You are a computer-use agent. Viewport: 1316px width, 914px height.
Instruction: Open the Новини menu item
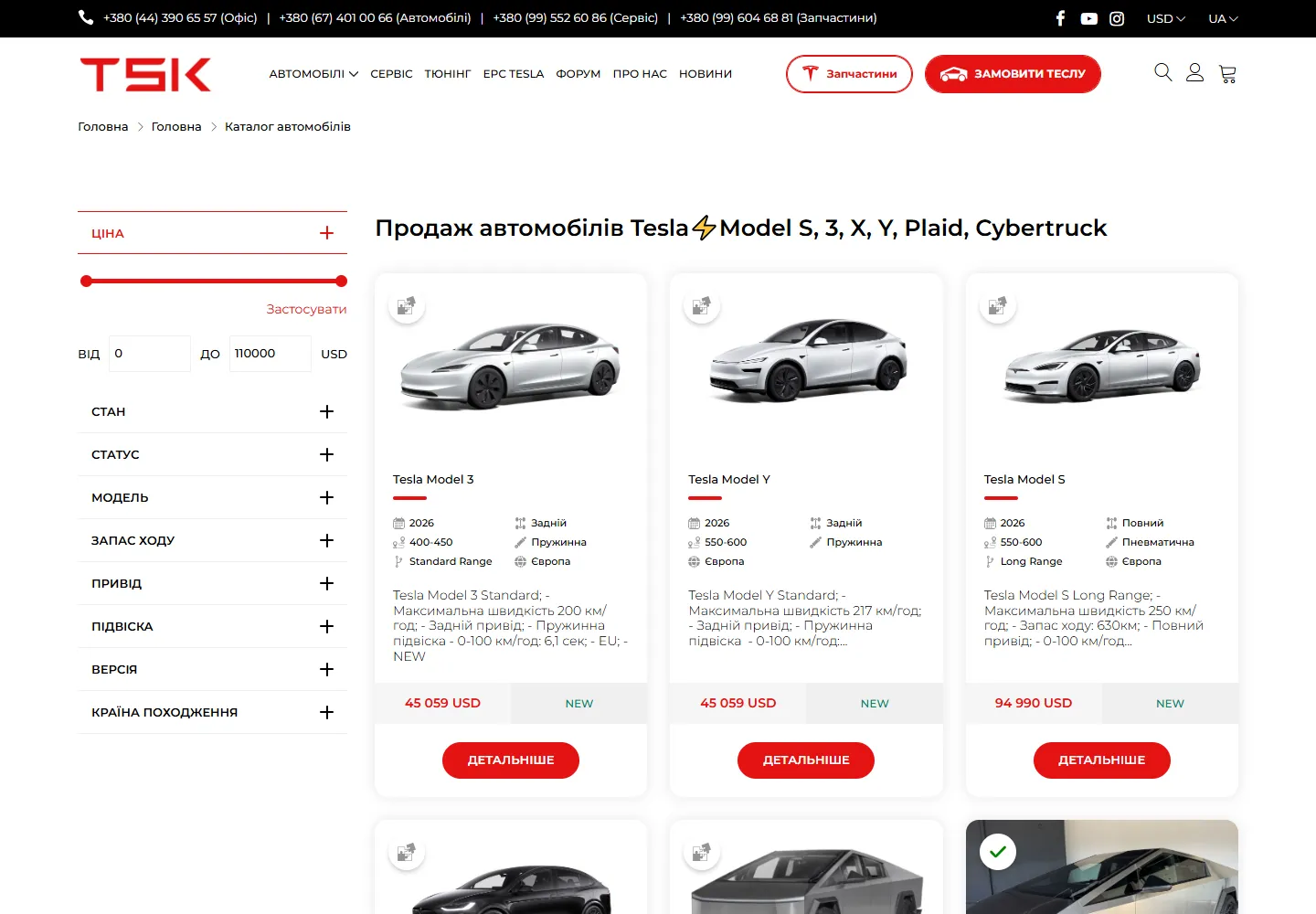pos(706,74)
